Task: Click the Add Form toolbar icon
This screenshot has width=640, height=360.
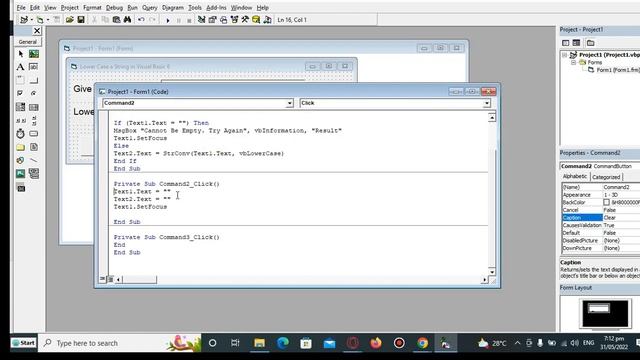Action: (40, 20)
